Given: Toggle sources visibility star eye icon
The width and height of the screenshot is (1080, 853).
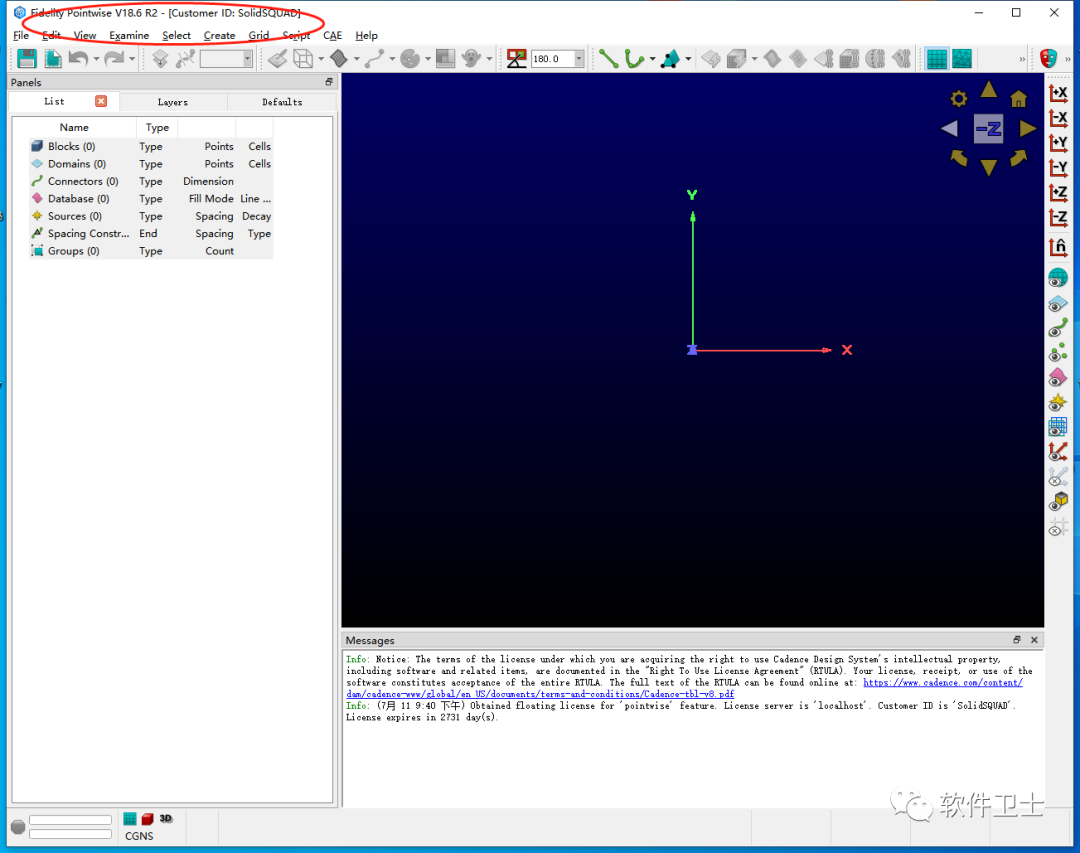Looking at the screenshot, I should tap(1058, 402).
